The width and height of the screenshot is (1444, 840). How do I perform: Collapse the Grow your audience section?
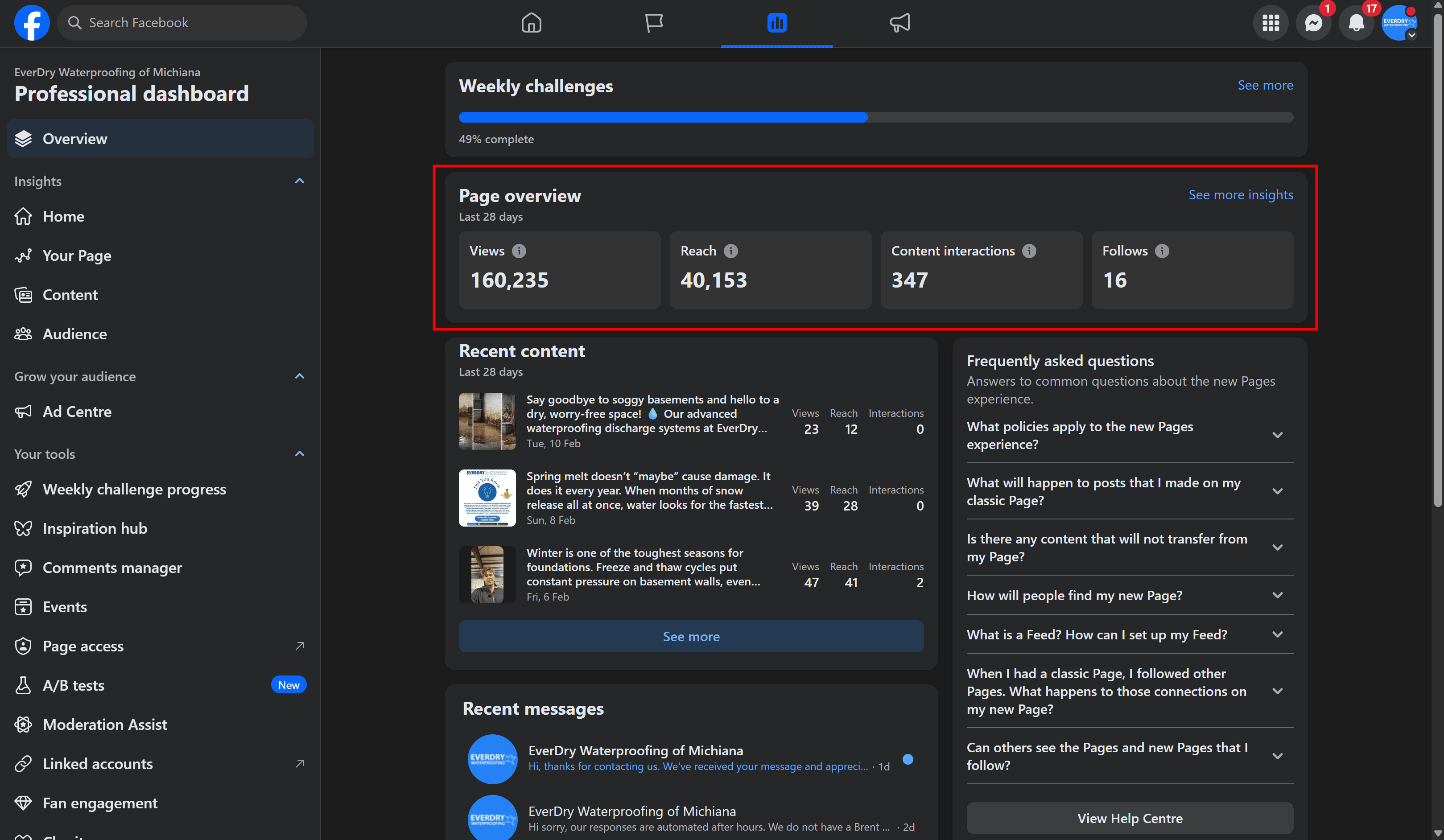pyautogui.click(x=299, y=376)
